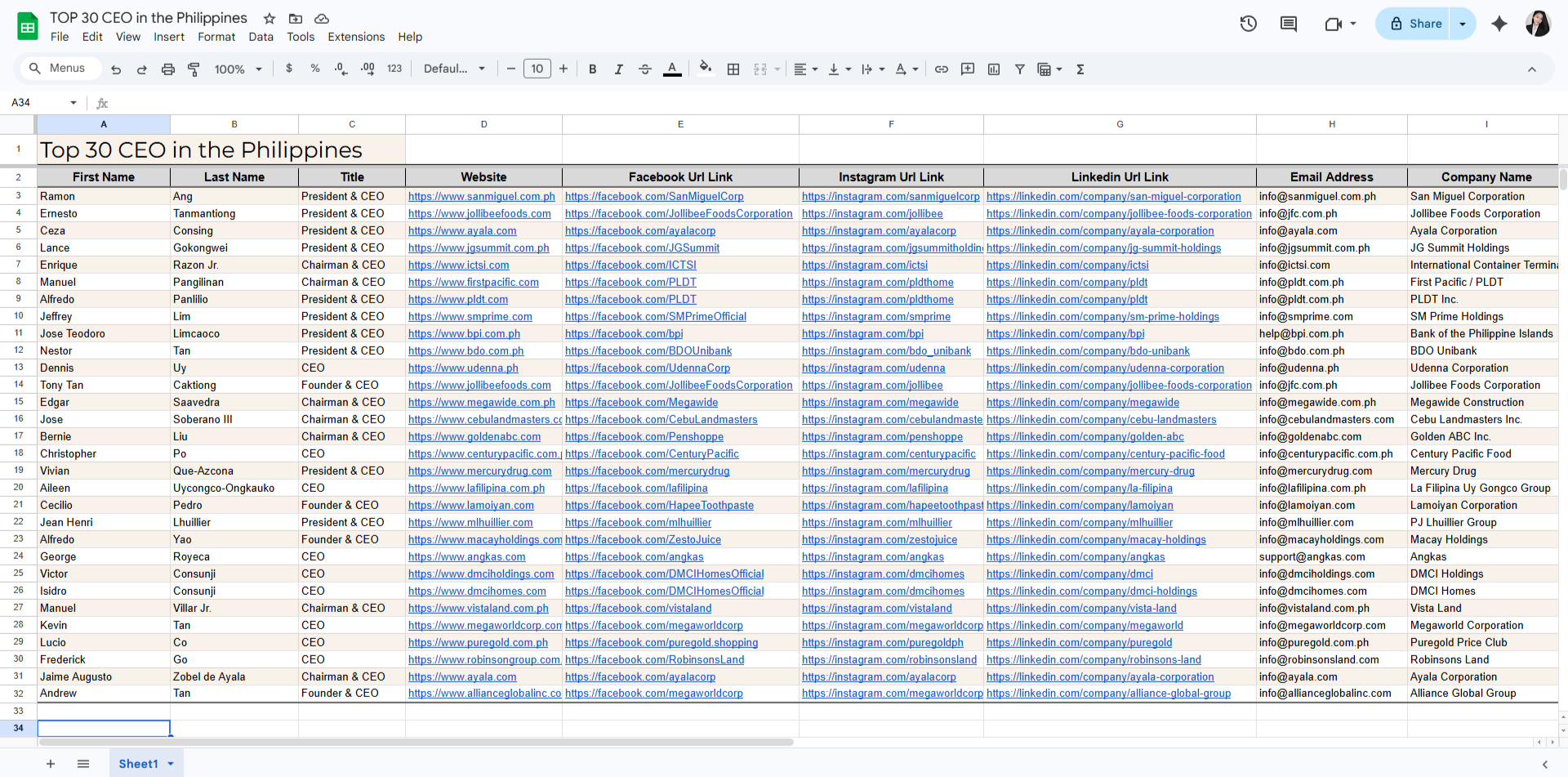Open the Format menu

point(216,37)
